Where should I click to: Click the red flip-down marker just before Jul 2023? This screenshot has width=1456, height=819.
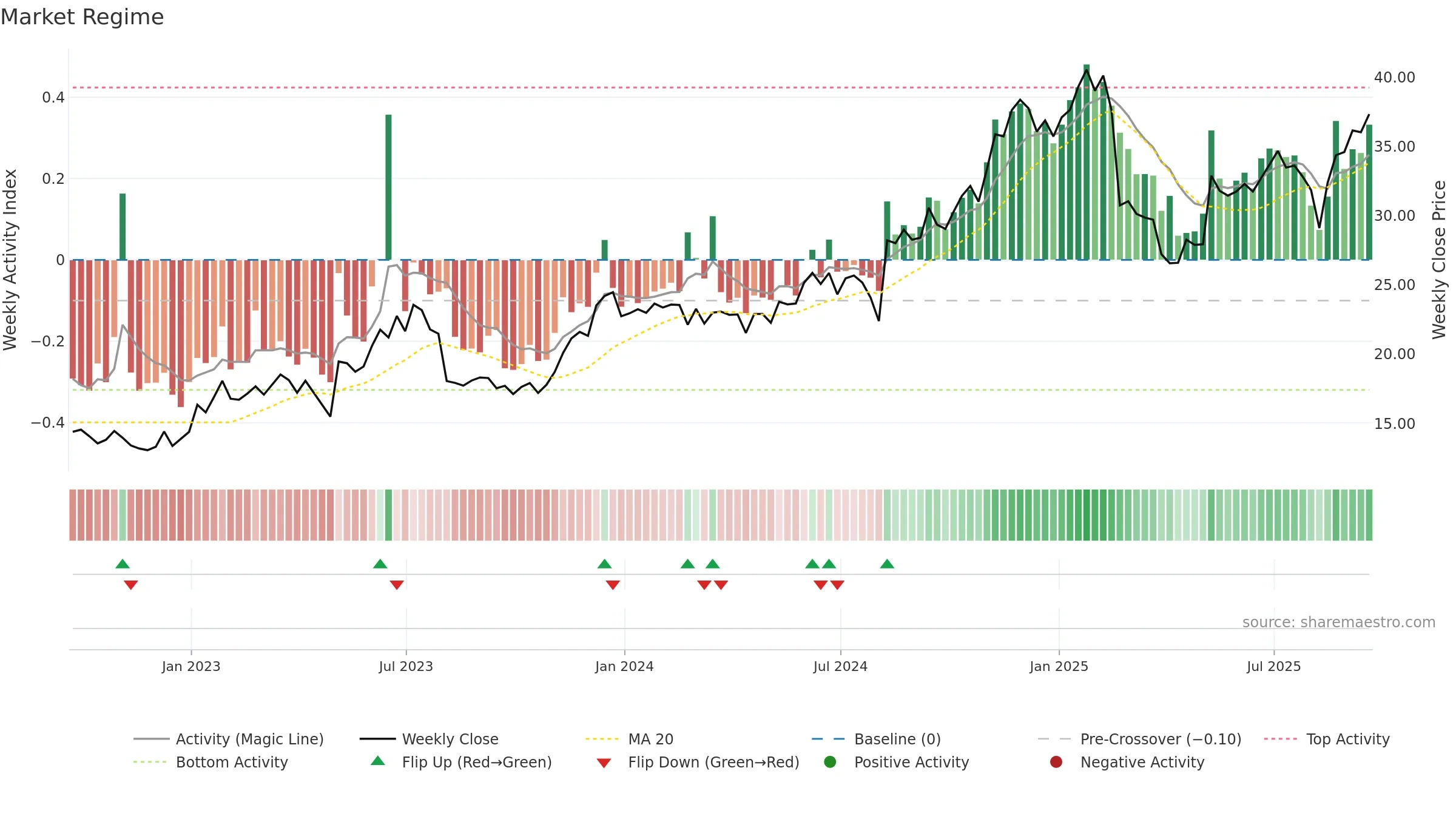pyautogui.click(x=397, y=585)
